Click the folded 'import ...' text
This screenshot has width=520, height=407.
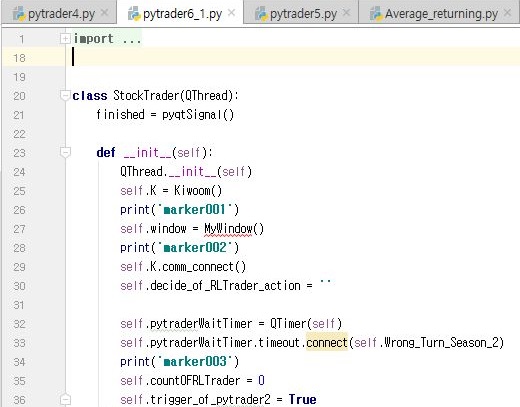[107, 39]
